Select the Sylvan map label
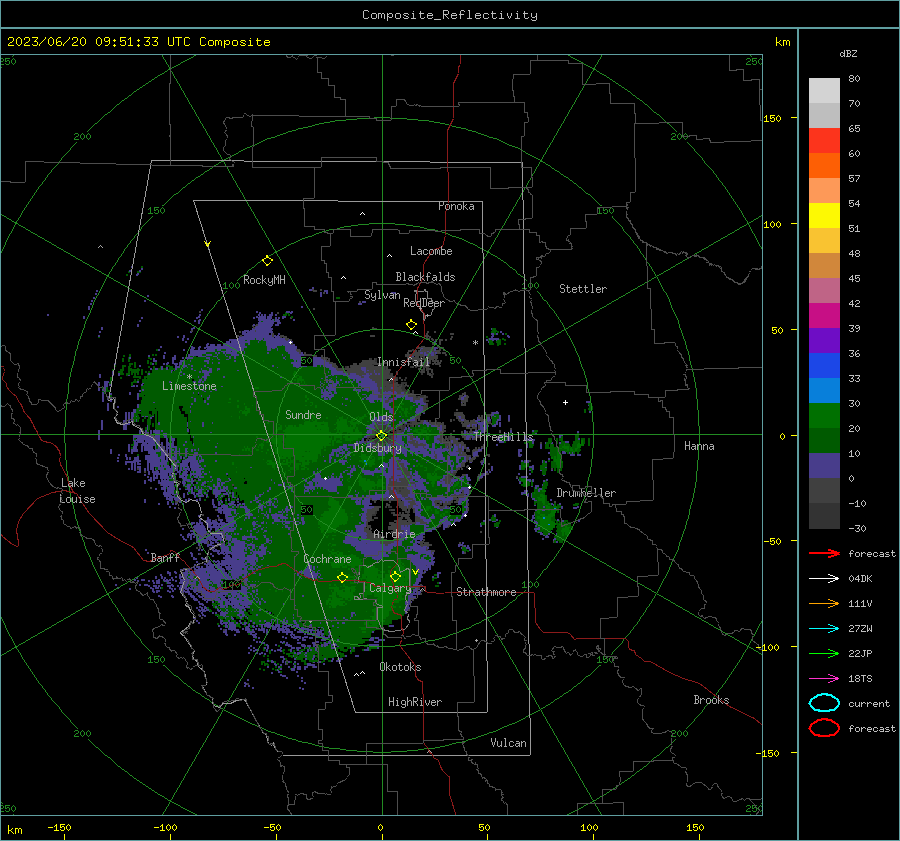Viewport: 900px width, 841px height. click(x=382, y=295)
